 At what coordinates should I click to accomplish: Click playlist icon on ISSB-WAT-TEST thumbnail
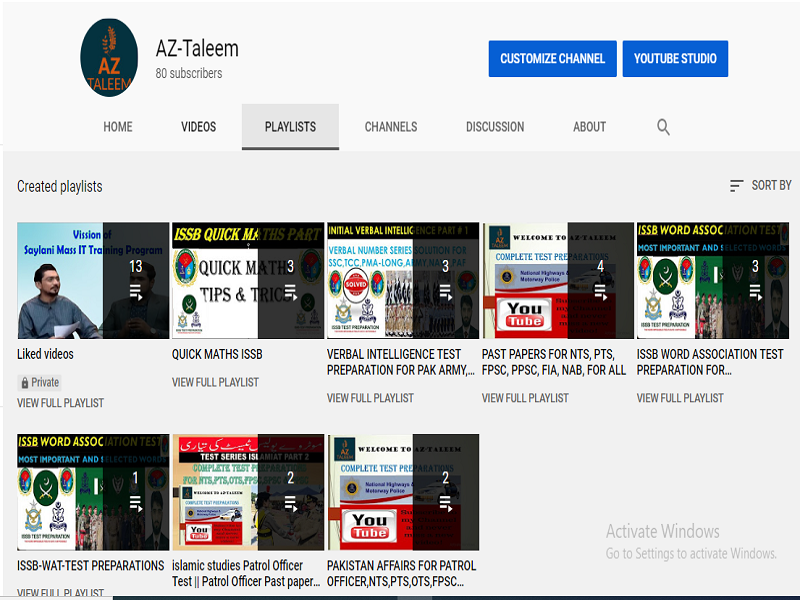point(136,504)
